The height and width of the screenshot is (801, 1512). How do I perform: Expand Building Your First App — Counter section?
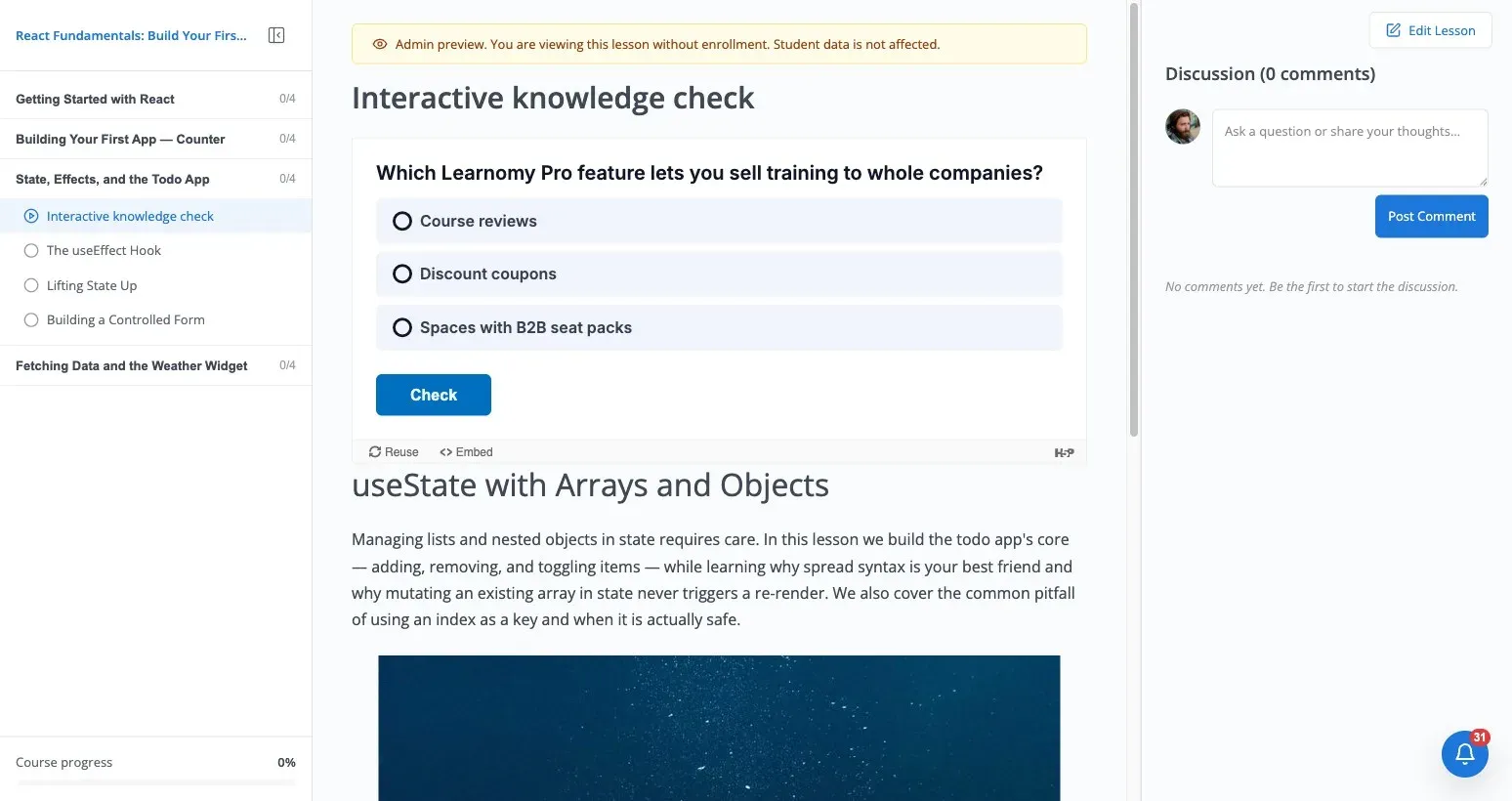click(156, 139)
